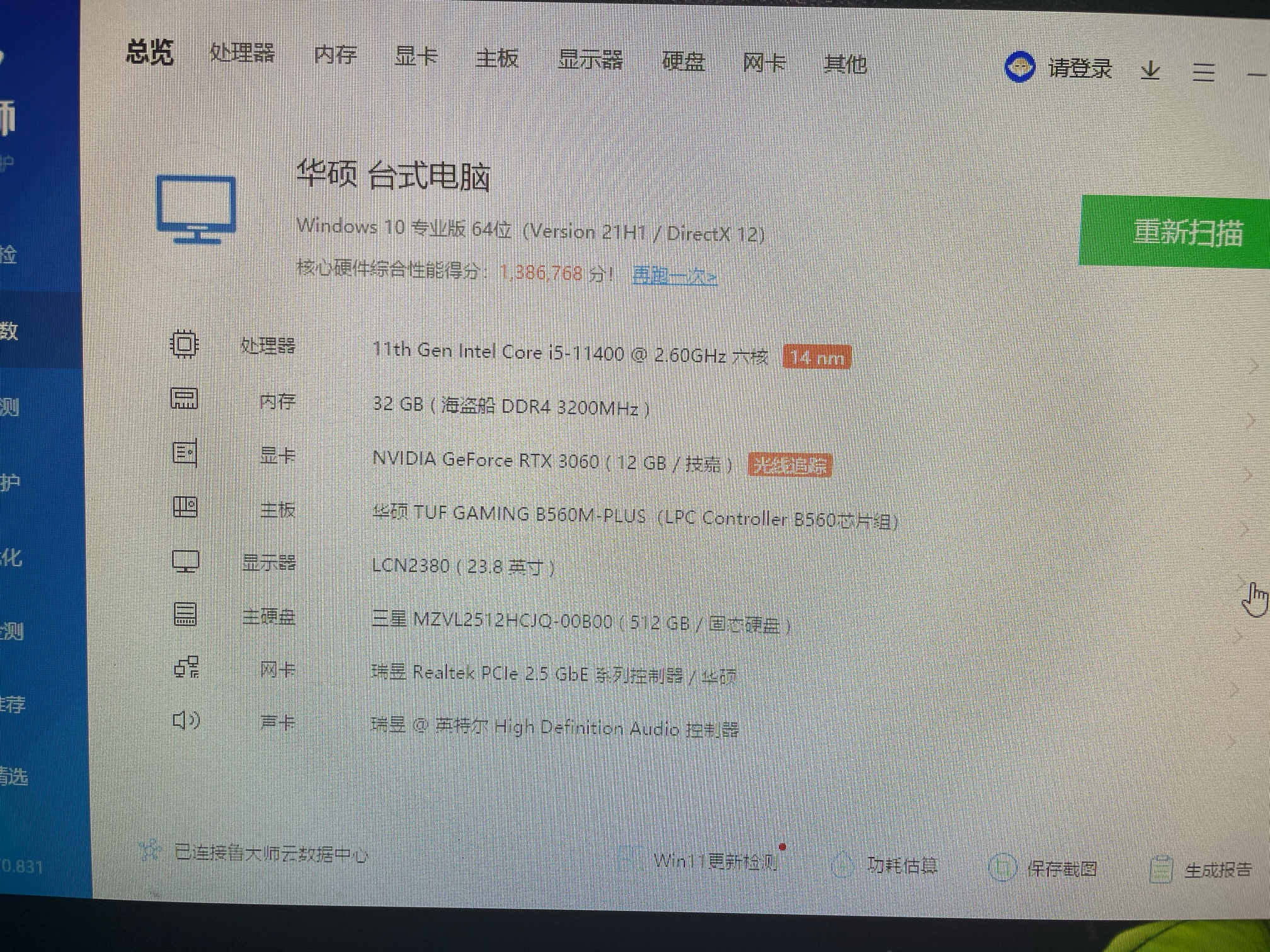Screen dimensions: 1270x952
Task: Click the processor chip icon
Action: click(x=185, y=344)
